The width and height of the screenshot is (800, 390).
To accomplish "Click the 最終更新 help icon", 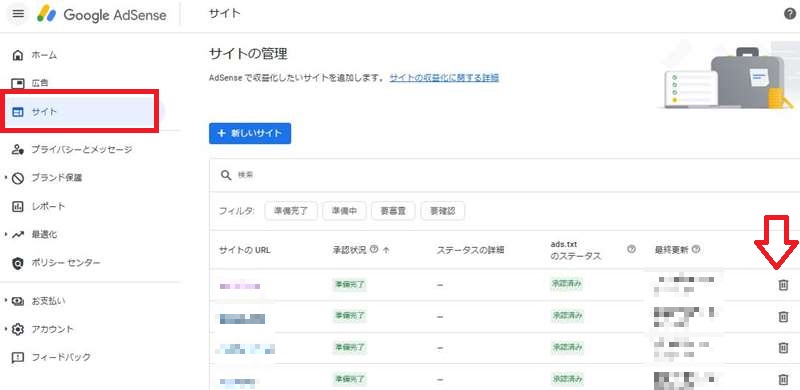I will point(695,250).
